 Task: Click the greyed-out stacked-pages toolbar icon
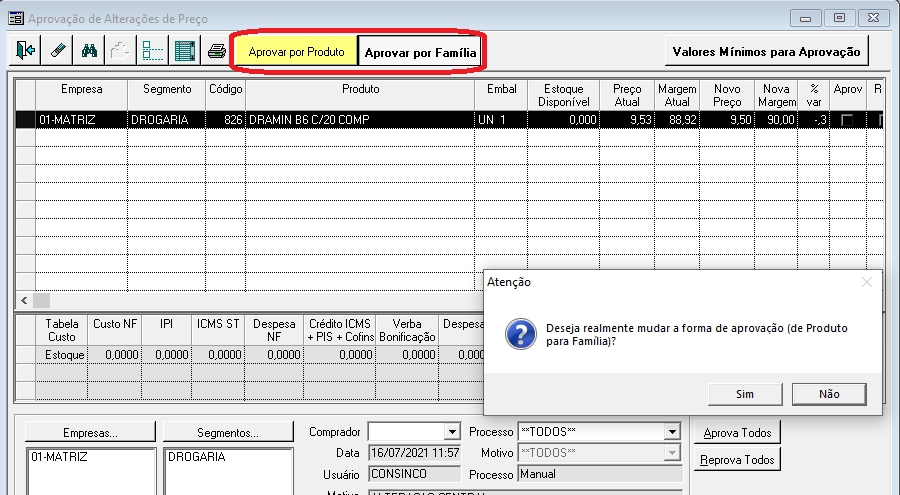pyautogui.click(x=121, y=51)
